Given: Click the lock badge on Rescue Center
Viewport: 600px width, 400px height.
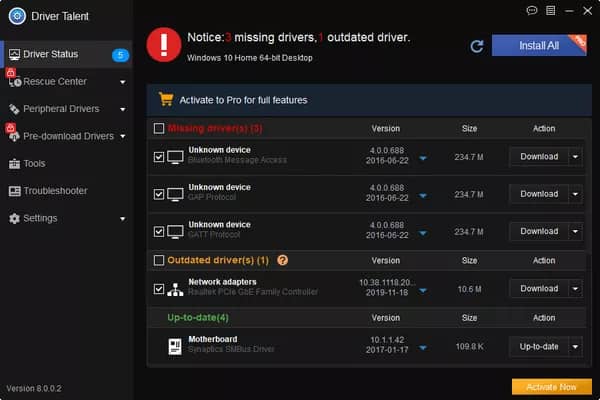Looking at the screenshot, I should pos(10,72).
